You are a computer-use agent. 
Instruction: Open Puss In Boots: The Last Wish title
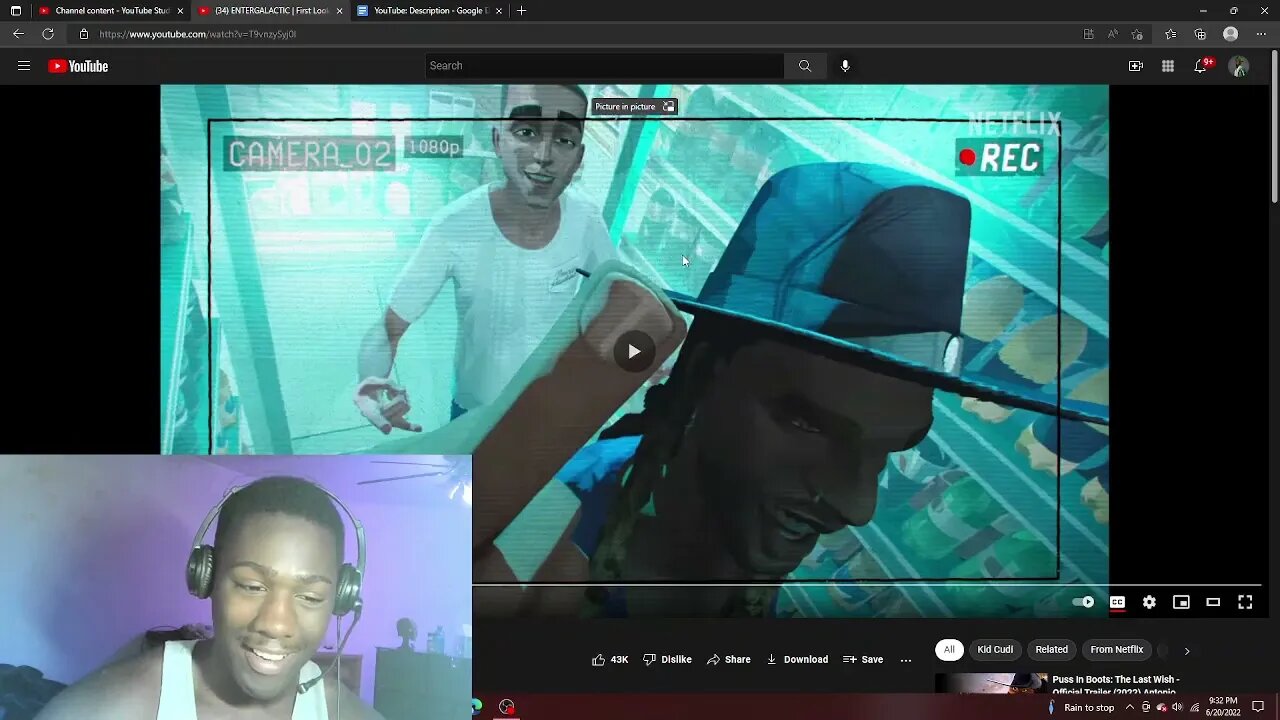[1115, 685]
